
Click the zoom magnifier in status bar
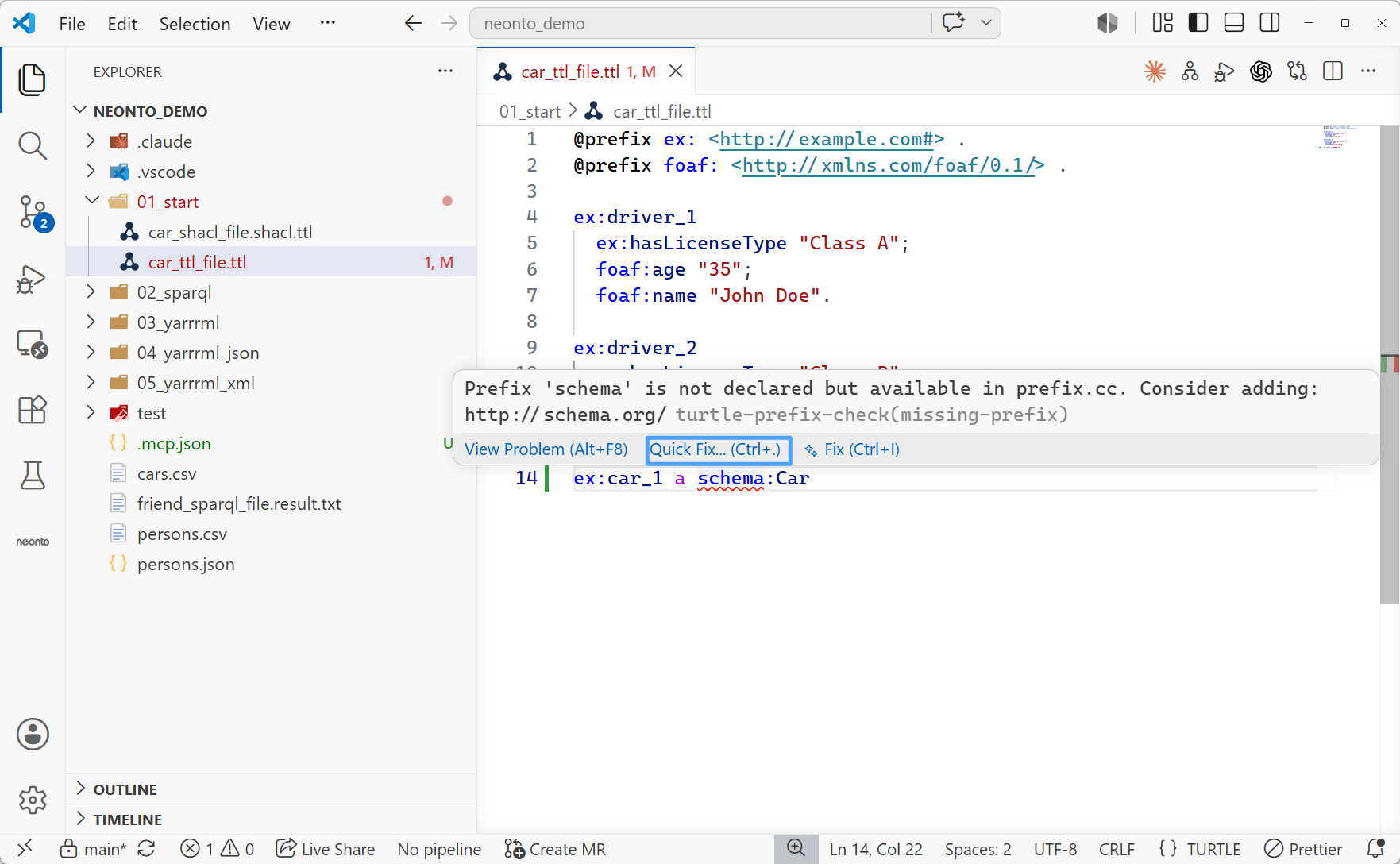[x=796, y=849]
